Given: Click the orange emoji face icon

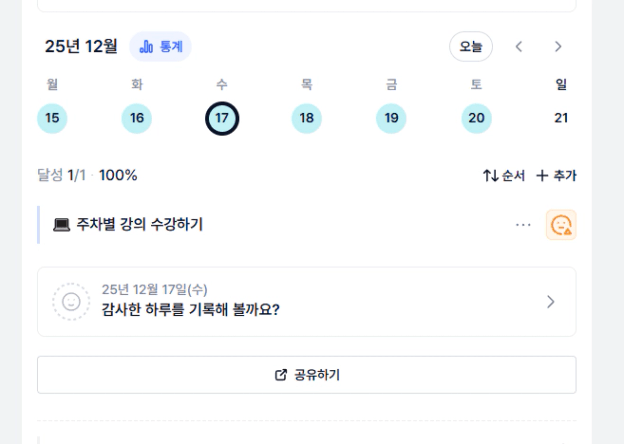Looking at the screenshot, I should [561, 225].
